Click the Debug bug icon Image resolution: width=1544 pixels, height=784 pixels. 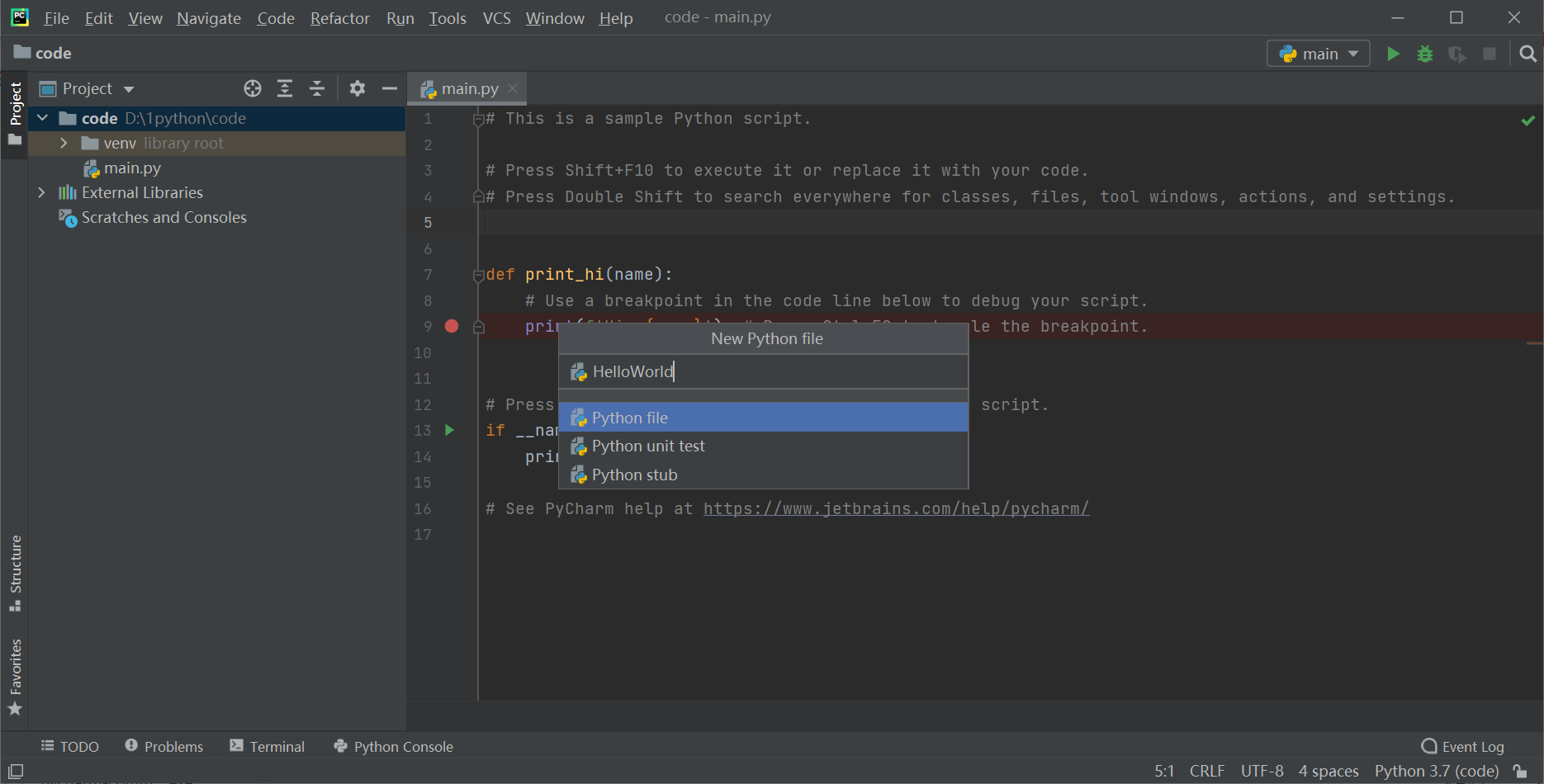click(x=1425, y=54)
